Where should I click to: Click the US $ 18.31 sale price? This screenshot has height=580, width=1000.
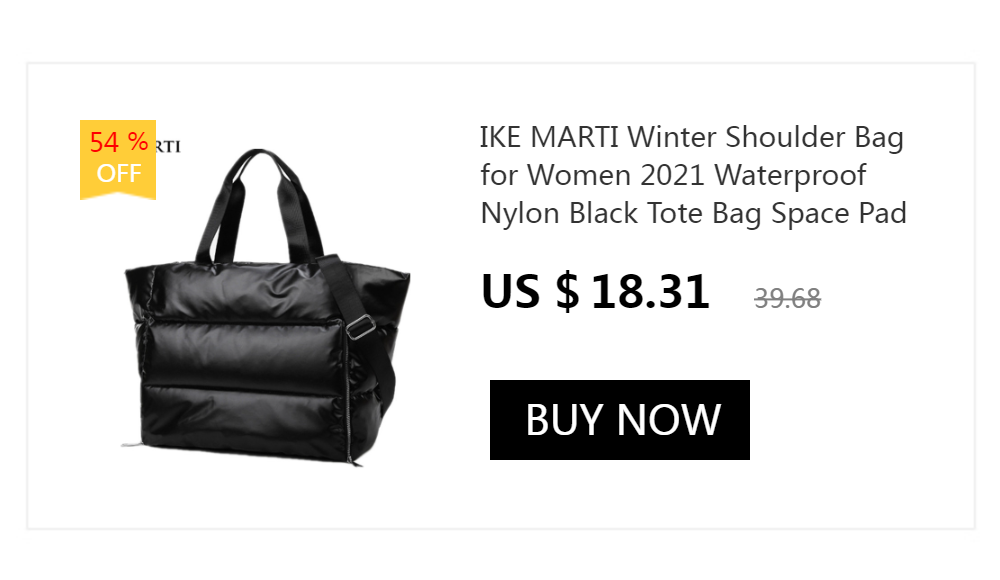595,292
